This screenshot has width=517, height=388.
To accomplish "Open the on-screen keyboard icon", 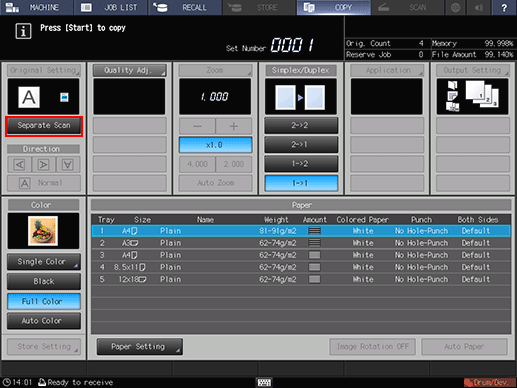I will [x=264, y=382].
